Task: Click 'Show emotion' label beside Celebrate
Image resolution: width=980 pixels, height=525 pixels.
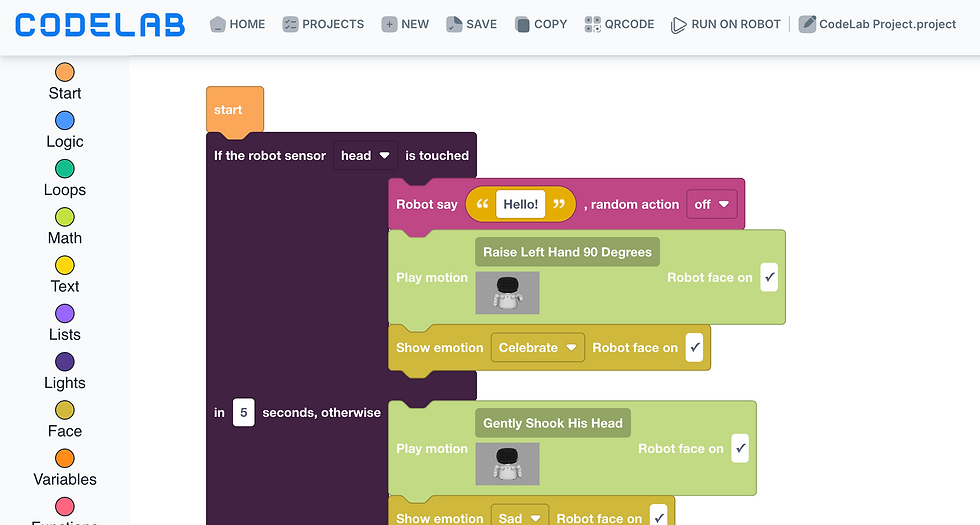Action: 439,348
